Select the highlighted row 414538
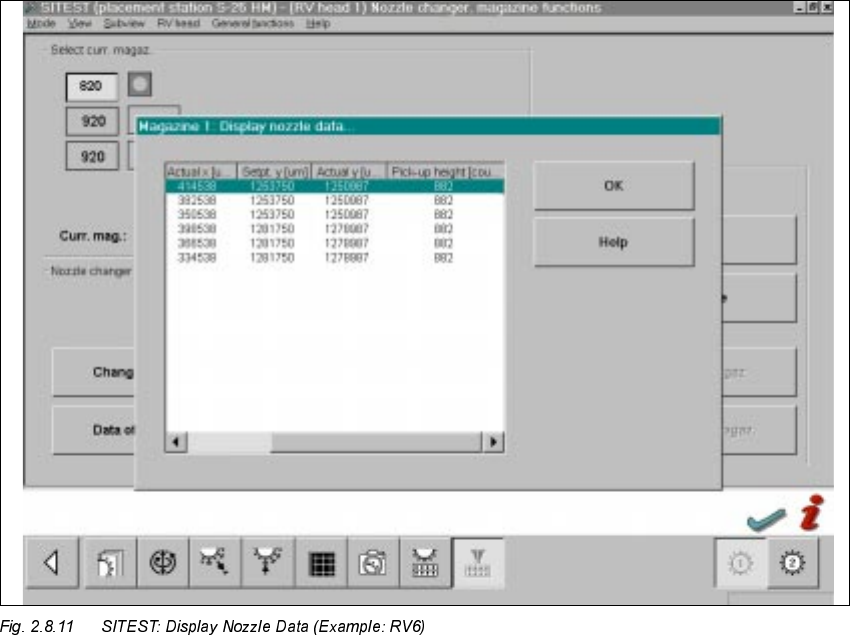Image resolution: width=850 pixels, height=635 pixels. (x=335, y=187)
